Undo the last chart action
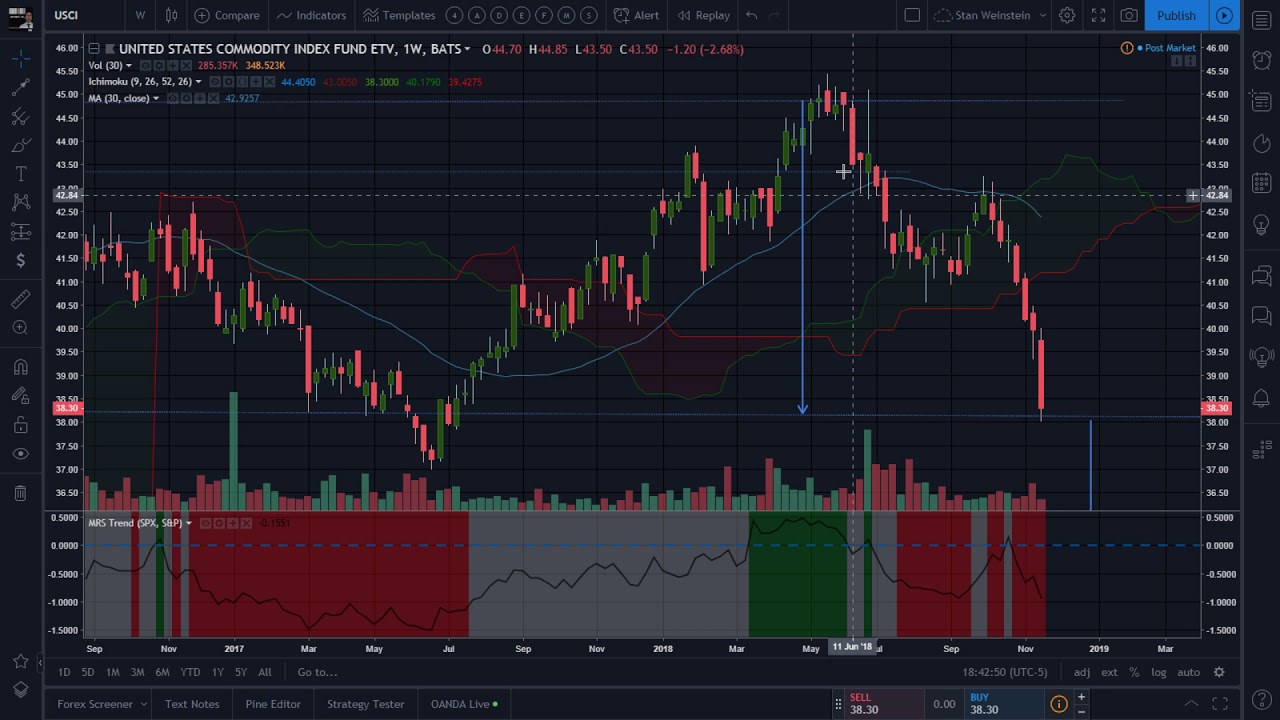The image size is (1280, 720). coord(751,15)
